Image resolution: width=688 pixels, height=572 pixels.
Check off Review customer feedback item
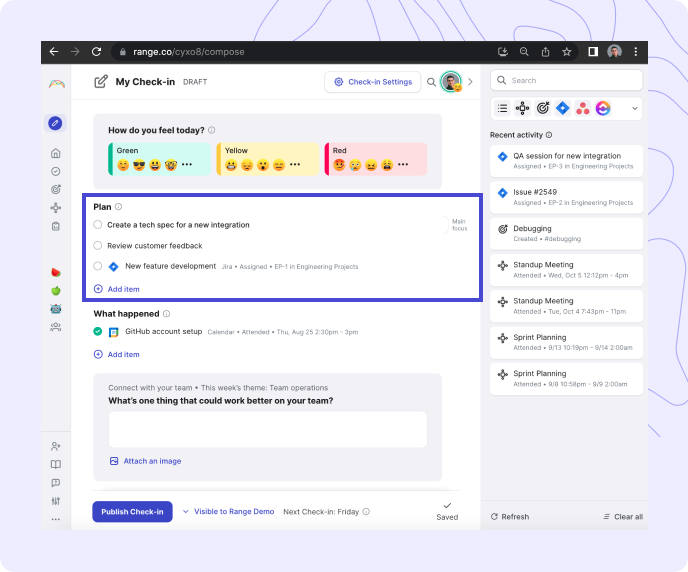98,245
